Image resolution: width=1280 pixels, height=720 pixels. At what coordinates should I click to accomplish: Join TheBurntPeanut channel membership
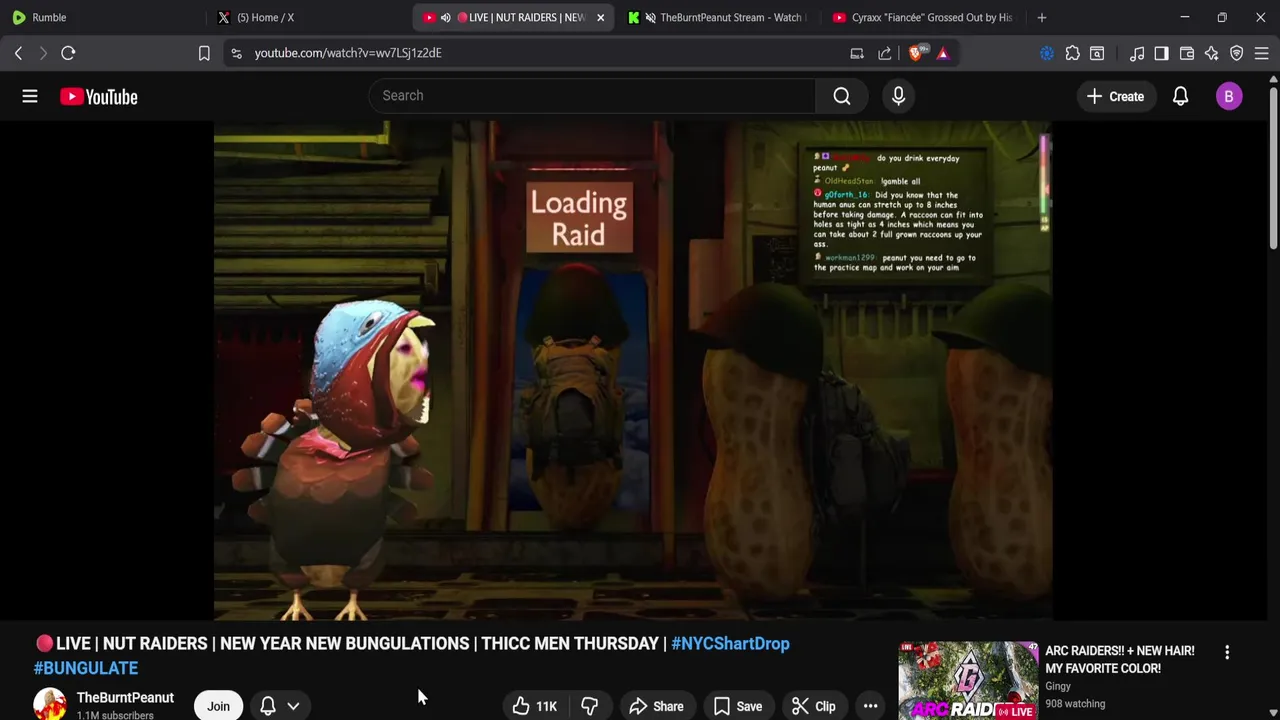pos(218,706)
